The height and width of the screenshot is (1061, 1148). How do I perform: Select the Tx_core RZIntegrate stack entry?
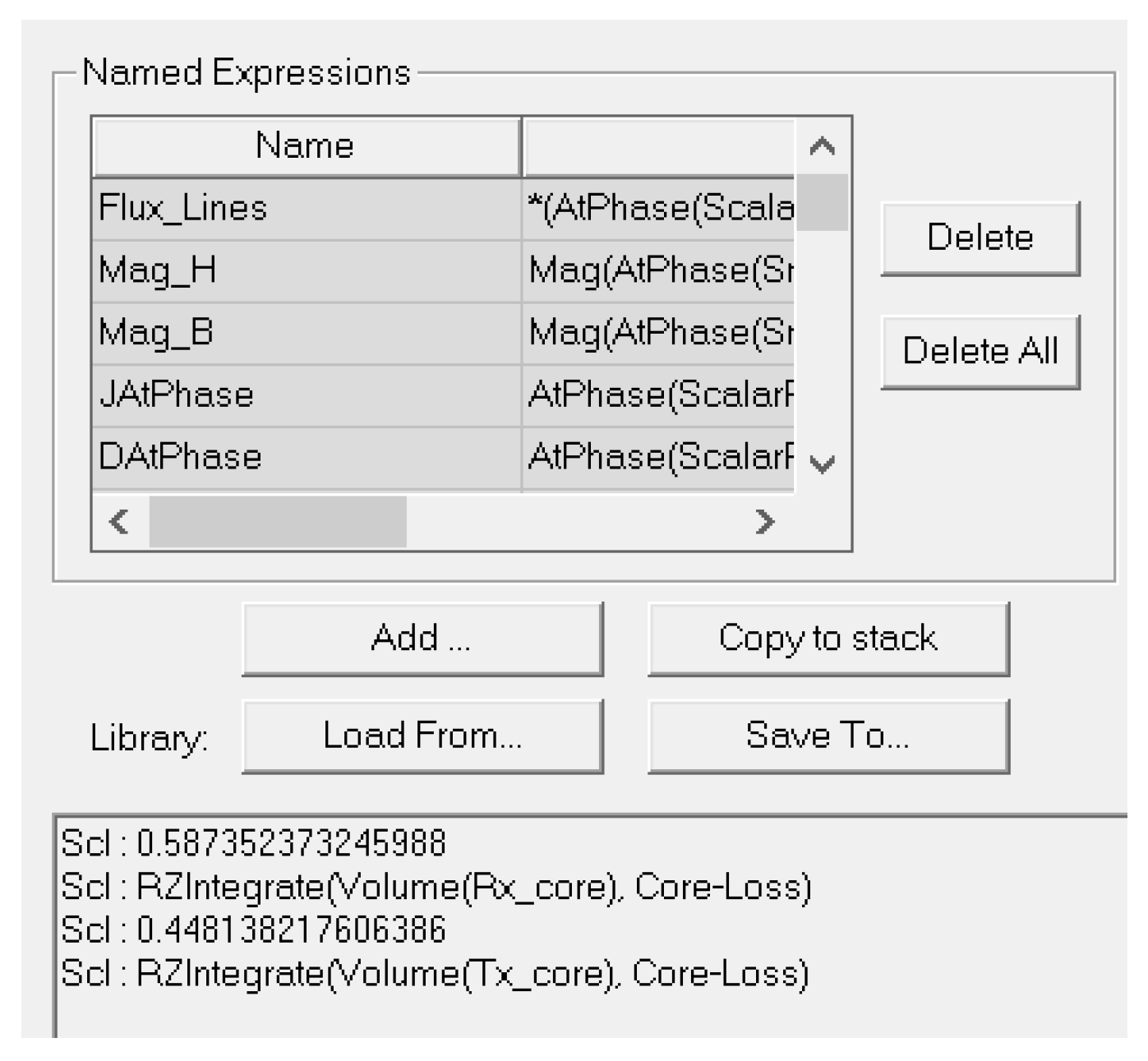coord(435,974)
